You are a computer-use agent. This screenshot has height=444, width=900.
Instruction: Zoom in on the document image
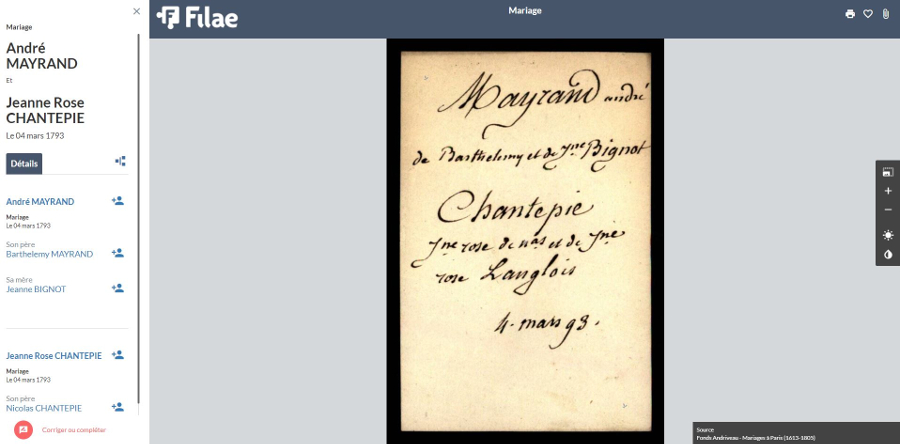[x=888, y=190]
